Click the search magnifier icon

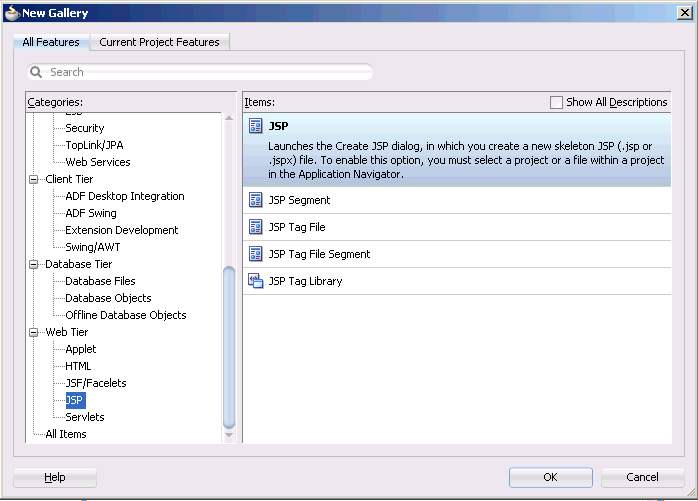[36, 72]
